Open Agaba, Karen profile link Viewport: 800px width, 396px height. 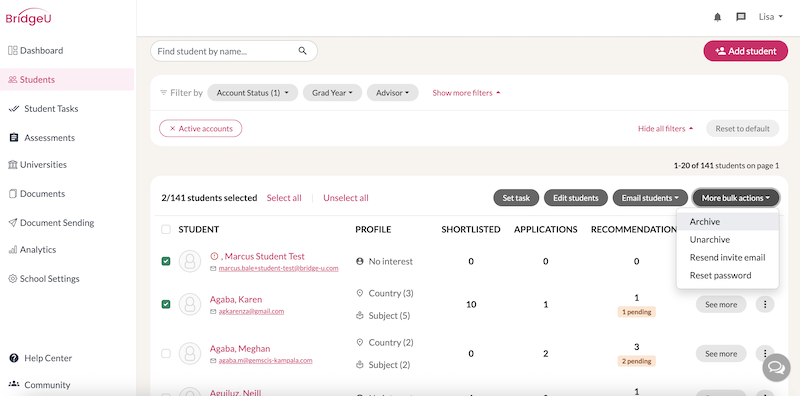pyautogui.click(x=236, y=299)
